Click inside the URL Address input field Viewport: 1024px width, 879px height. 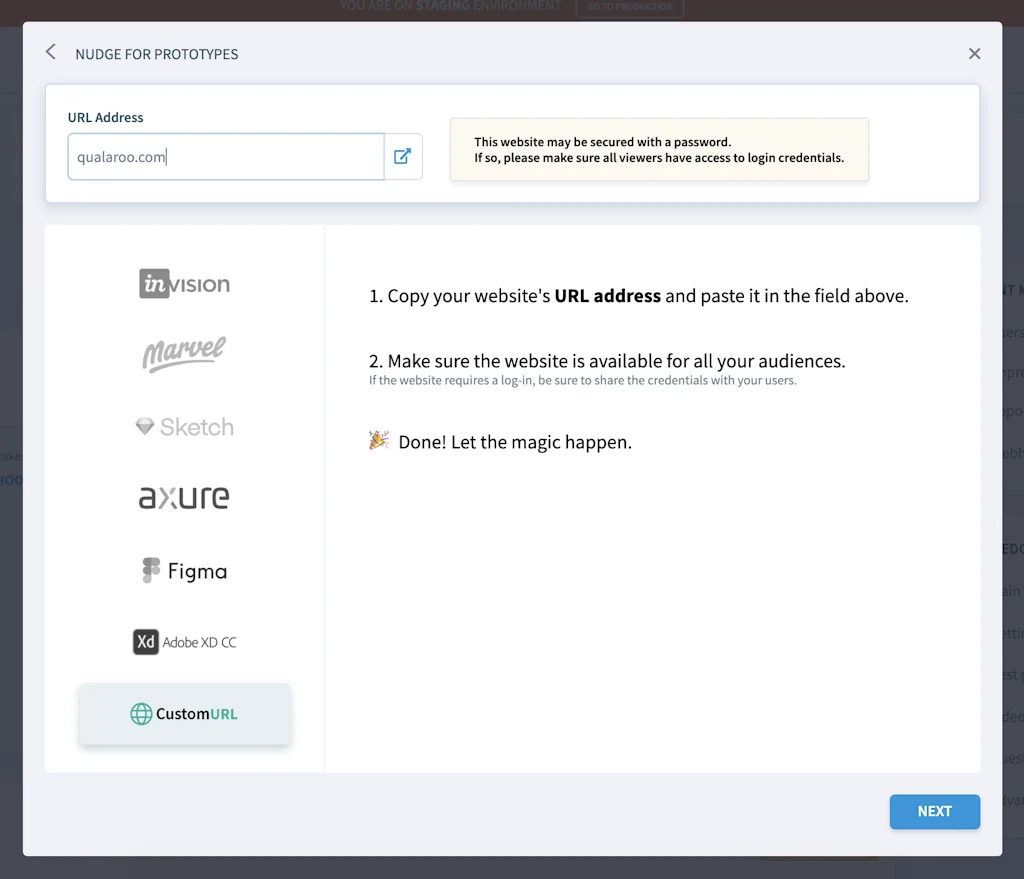coord(225,156)
